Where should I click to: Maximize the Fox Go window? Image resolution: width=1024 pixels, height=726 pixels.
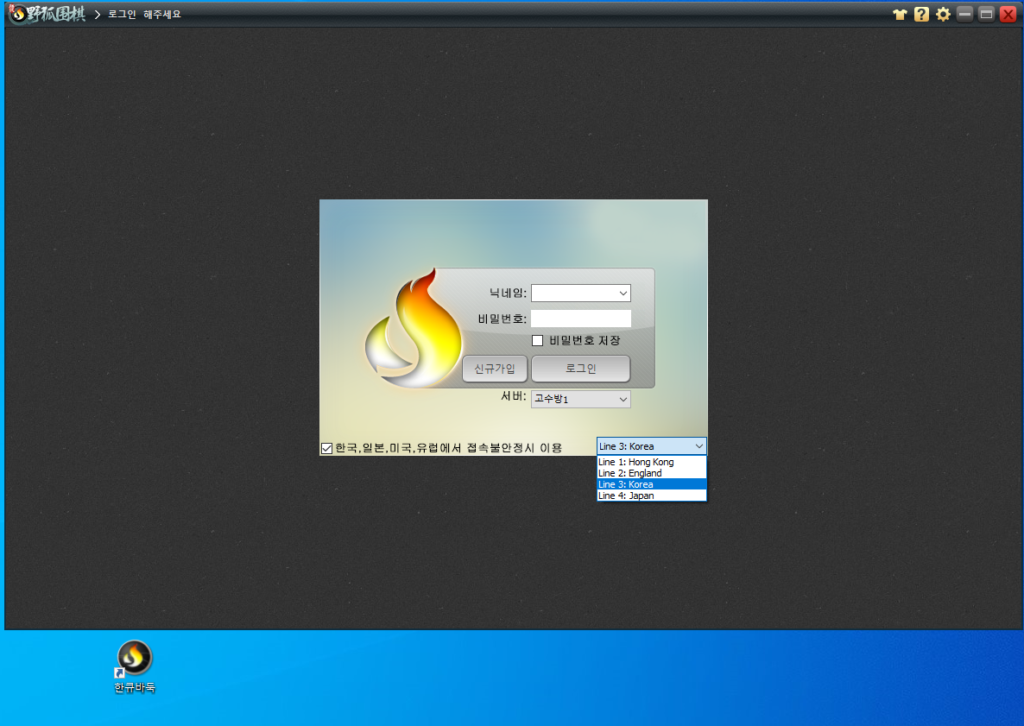tap(986, 14)
